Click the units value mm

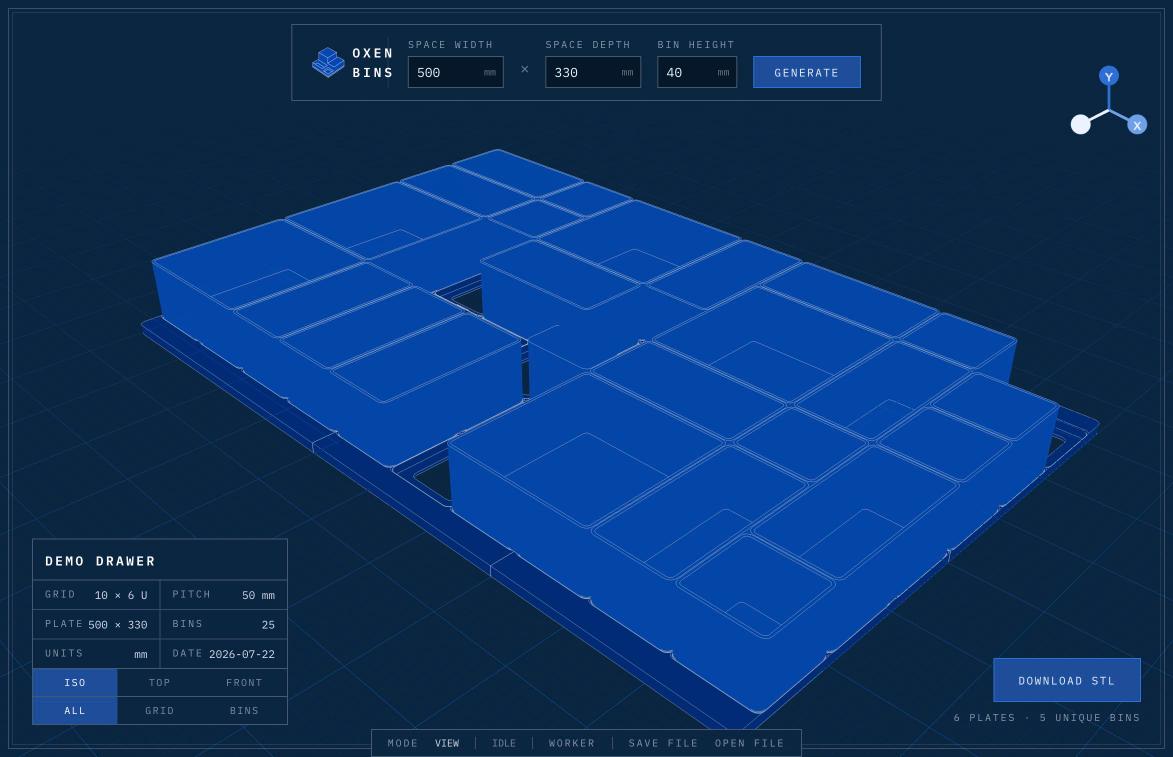141,655
